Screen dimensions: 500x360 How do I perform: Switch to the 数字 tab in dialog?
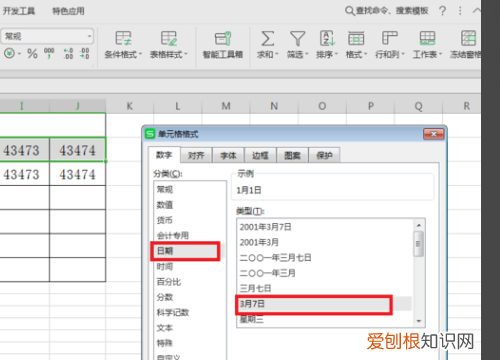pyautogui.click(x=164, y=155)
